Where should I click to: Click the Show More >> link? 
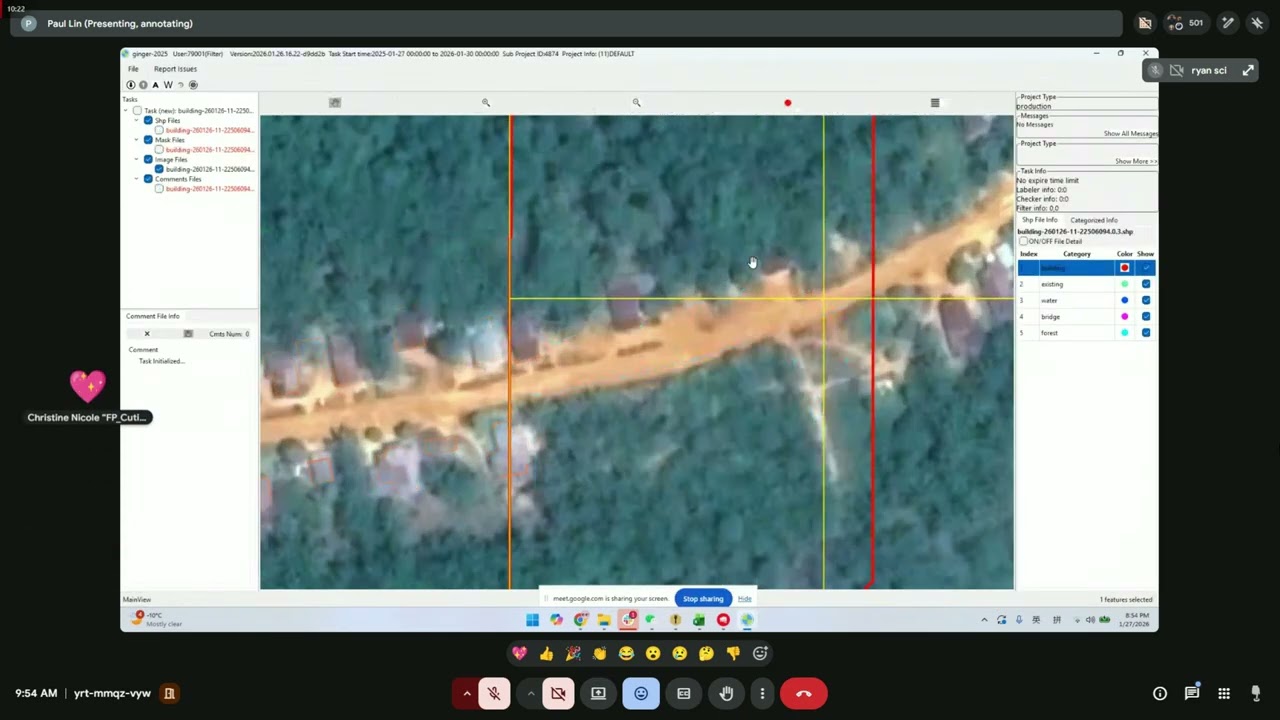pos(1135,161)
